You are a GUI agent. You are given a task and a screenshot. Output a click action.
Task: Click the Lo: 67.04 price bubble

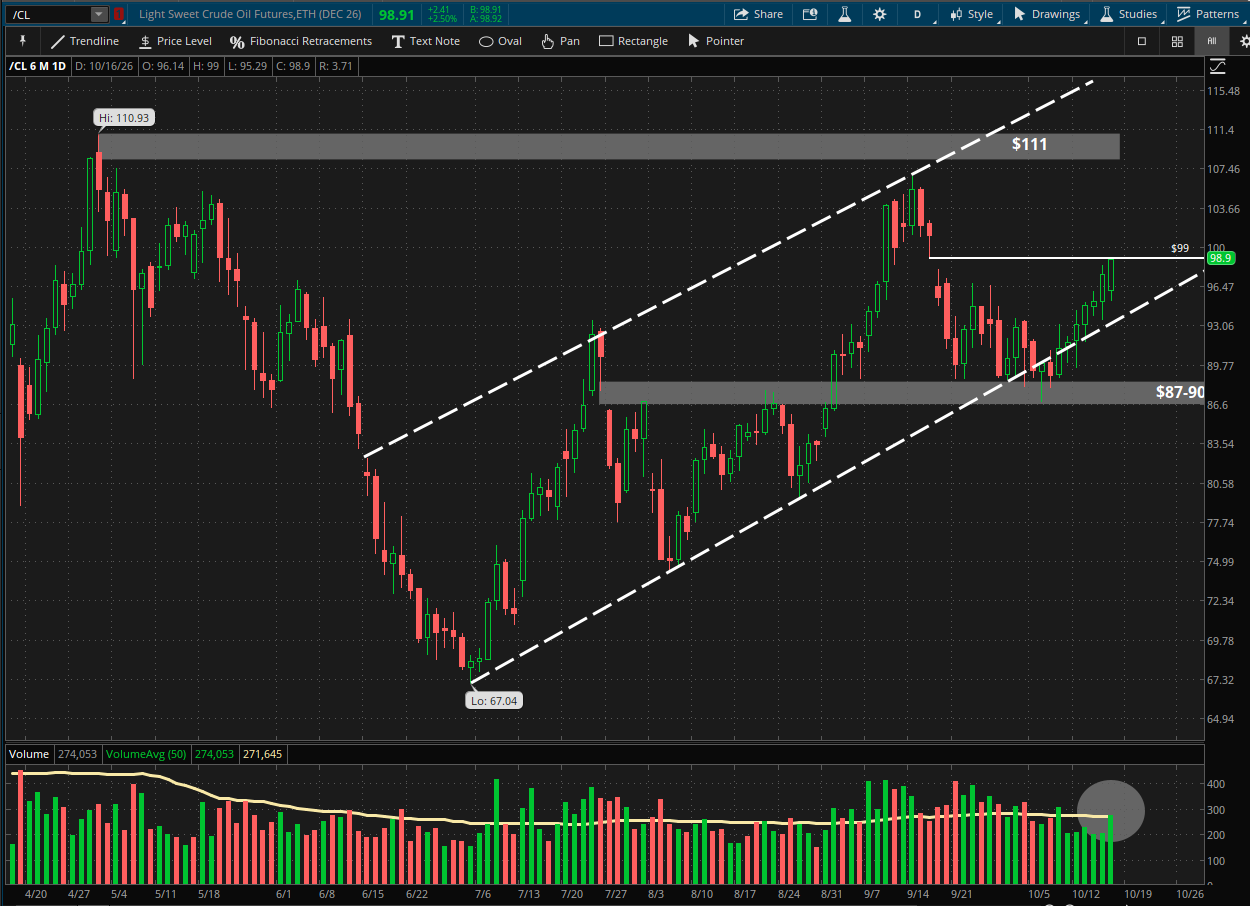tap(494, 701)
